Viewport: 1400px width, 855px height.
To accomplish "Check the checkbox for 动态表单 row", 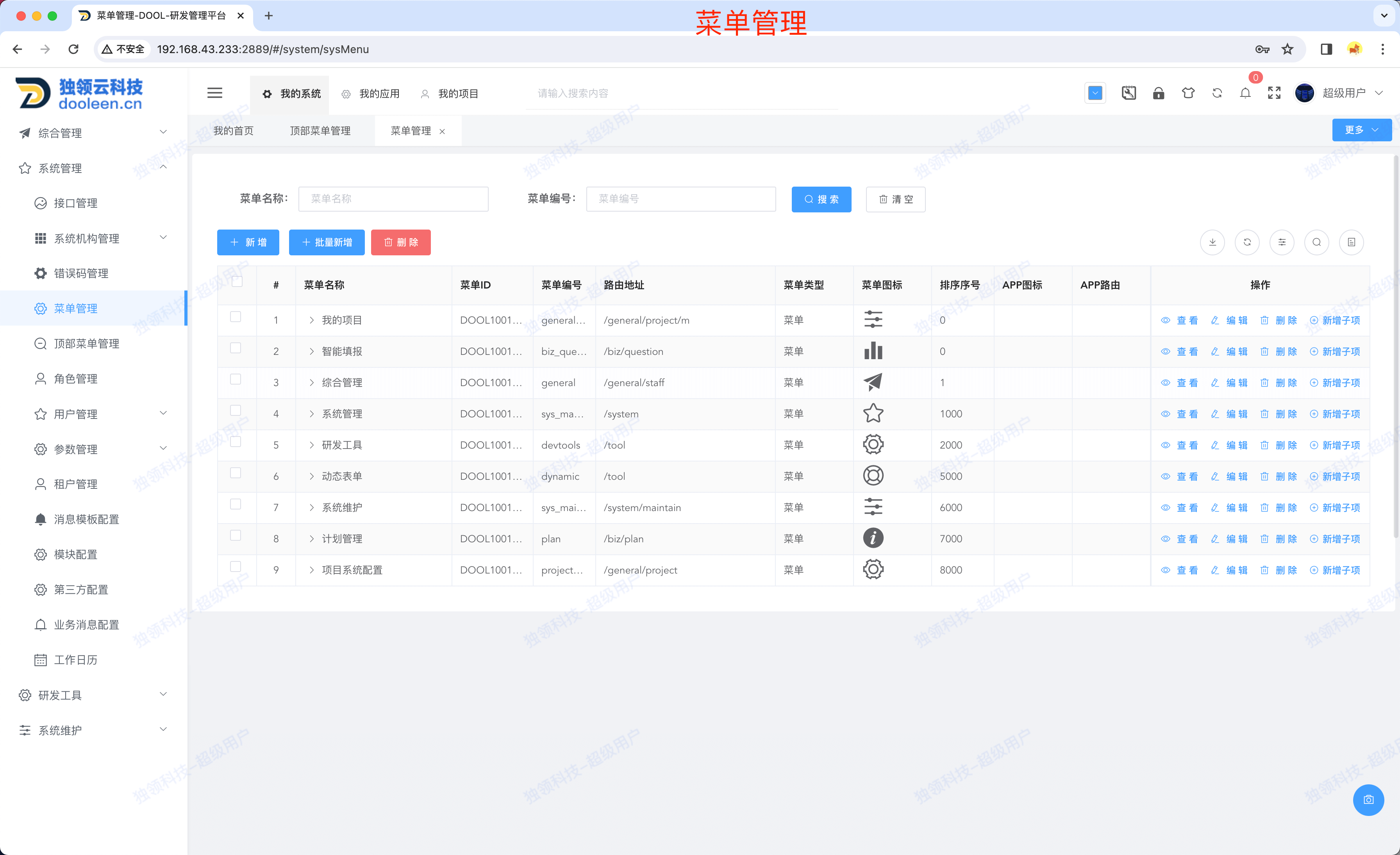I will pos(235,473).
